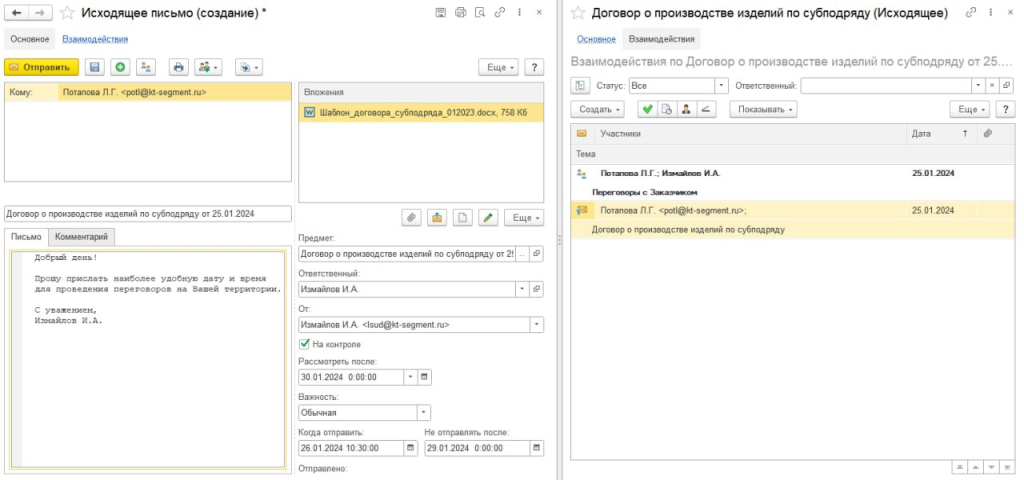Image resolution: width=1024 pixels, height=480 pixels.
Task: Click the floppy disk save icon
Action: pos(95,67)
